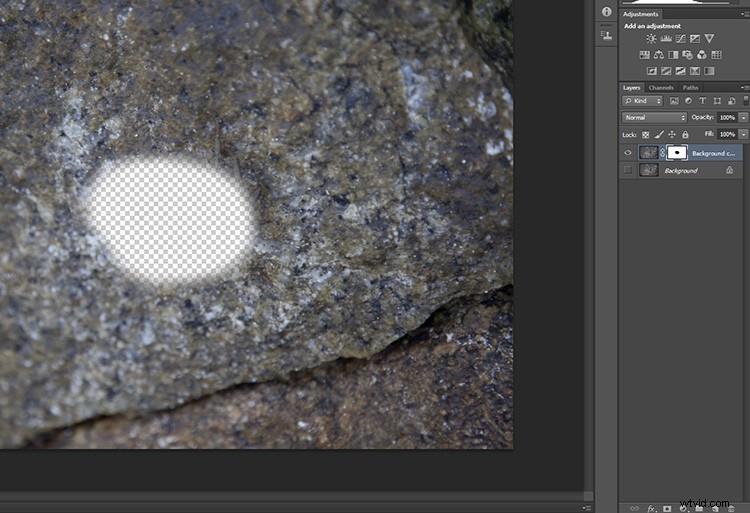Screen dimensions: 750x513
Task: Click the Link layers button
Action: (634, 509)
